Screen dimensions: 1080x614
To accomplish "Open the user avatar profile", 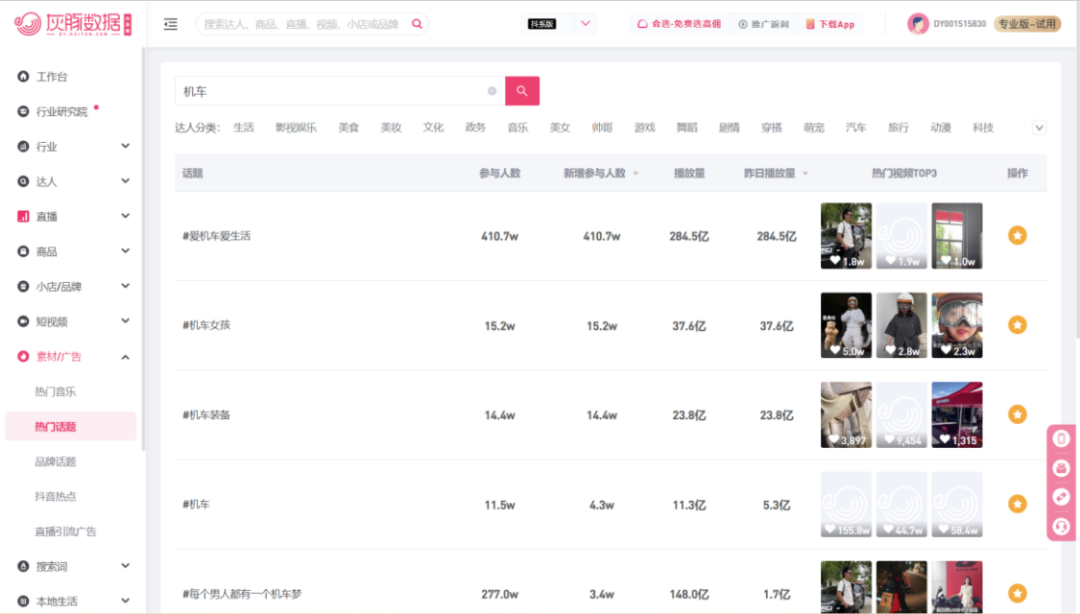I will (917, 23).
